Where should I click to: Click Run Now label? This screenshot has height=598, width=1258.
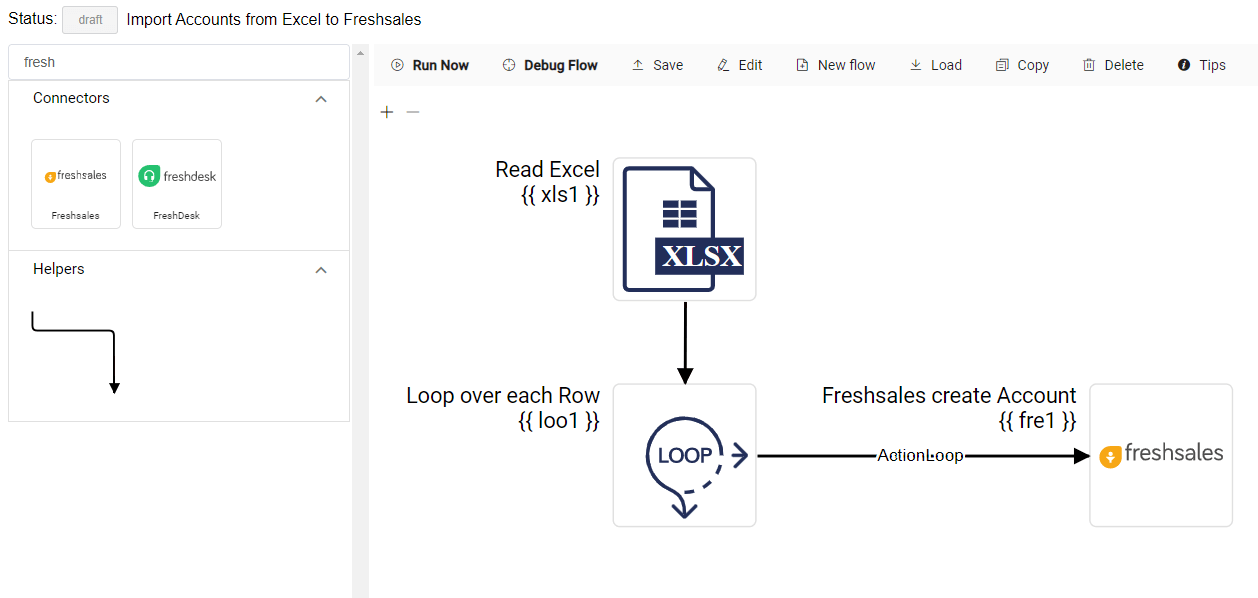click(441, 65)
